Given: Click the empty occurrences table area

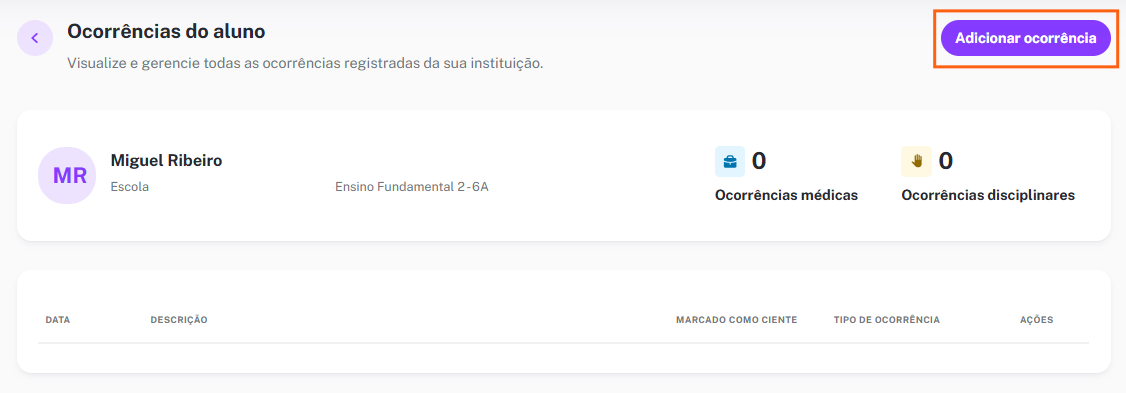Looking at the screenshot, I should [564, 358].
